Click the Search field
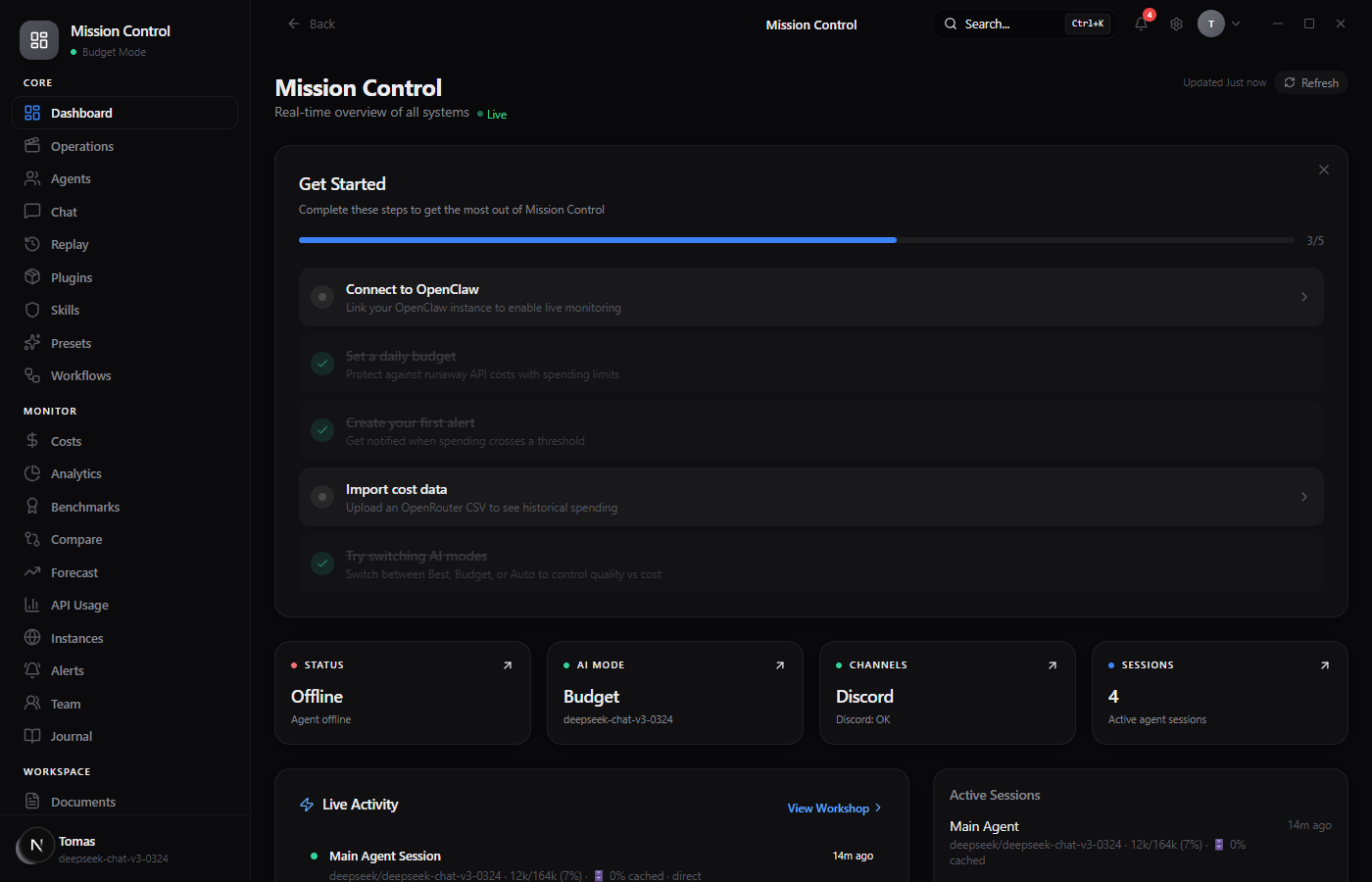The height and width of the screenshot is (882, 1372). (x=1026, y=24)
